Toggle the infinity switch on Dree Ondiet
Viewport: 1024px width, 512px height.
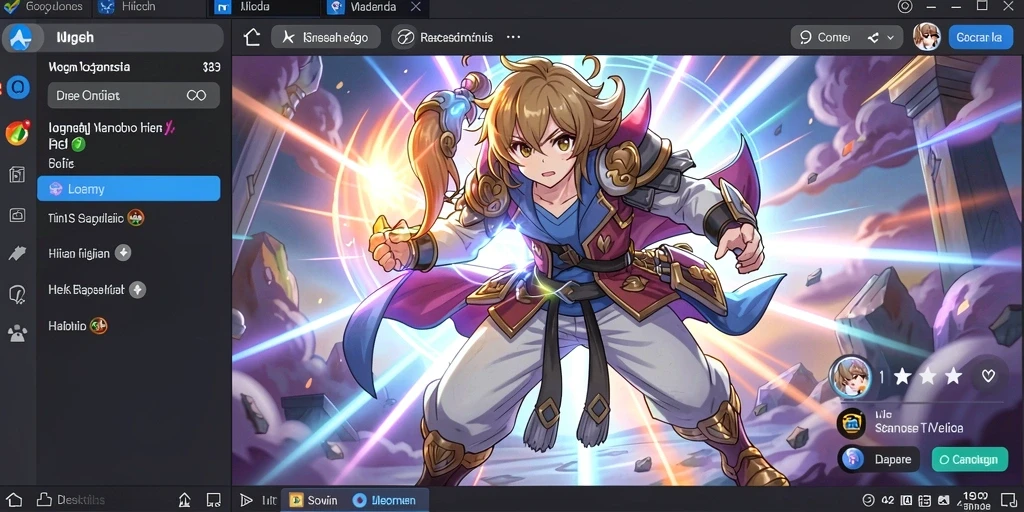point(196,95)
